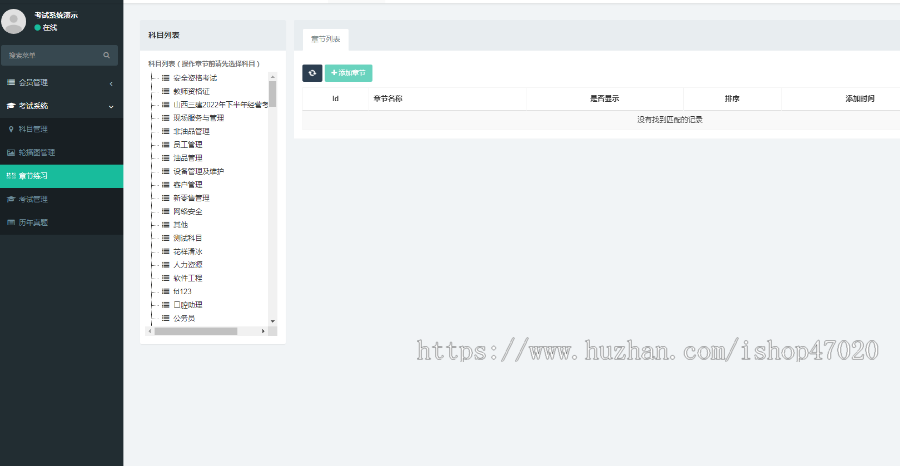The width and height of the screenshot is (900, 466).
Task: Click the subject list scrollbar up arrow
Action: coord(273,76)
